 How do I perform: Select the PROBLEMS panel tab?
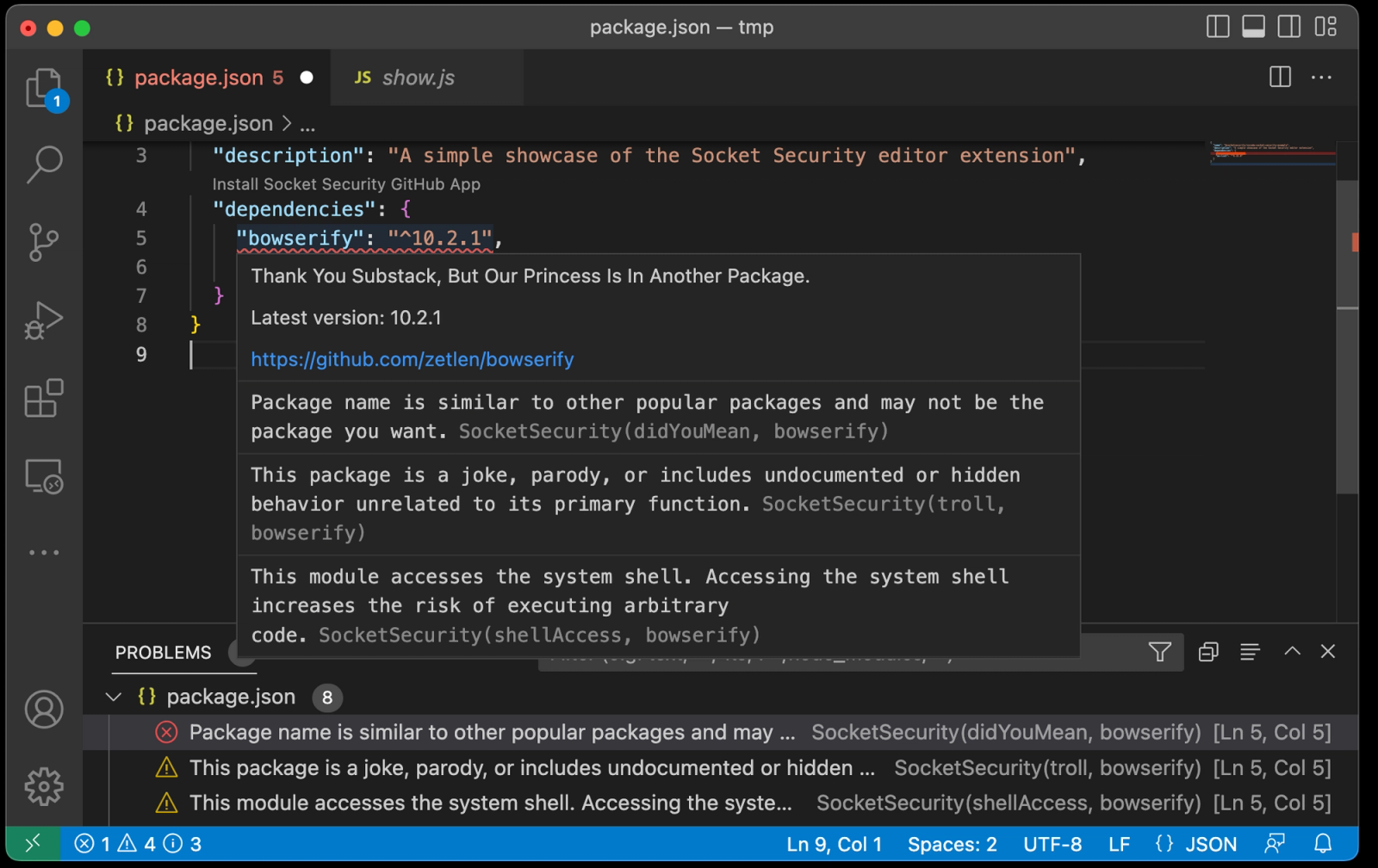(x=163, y=653)
